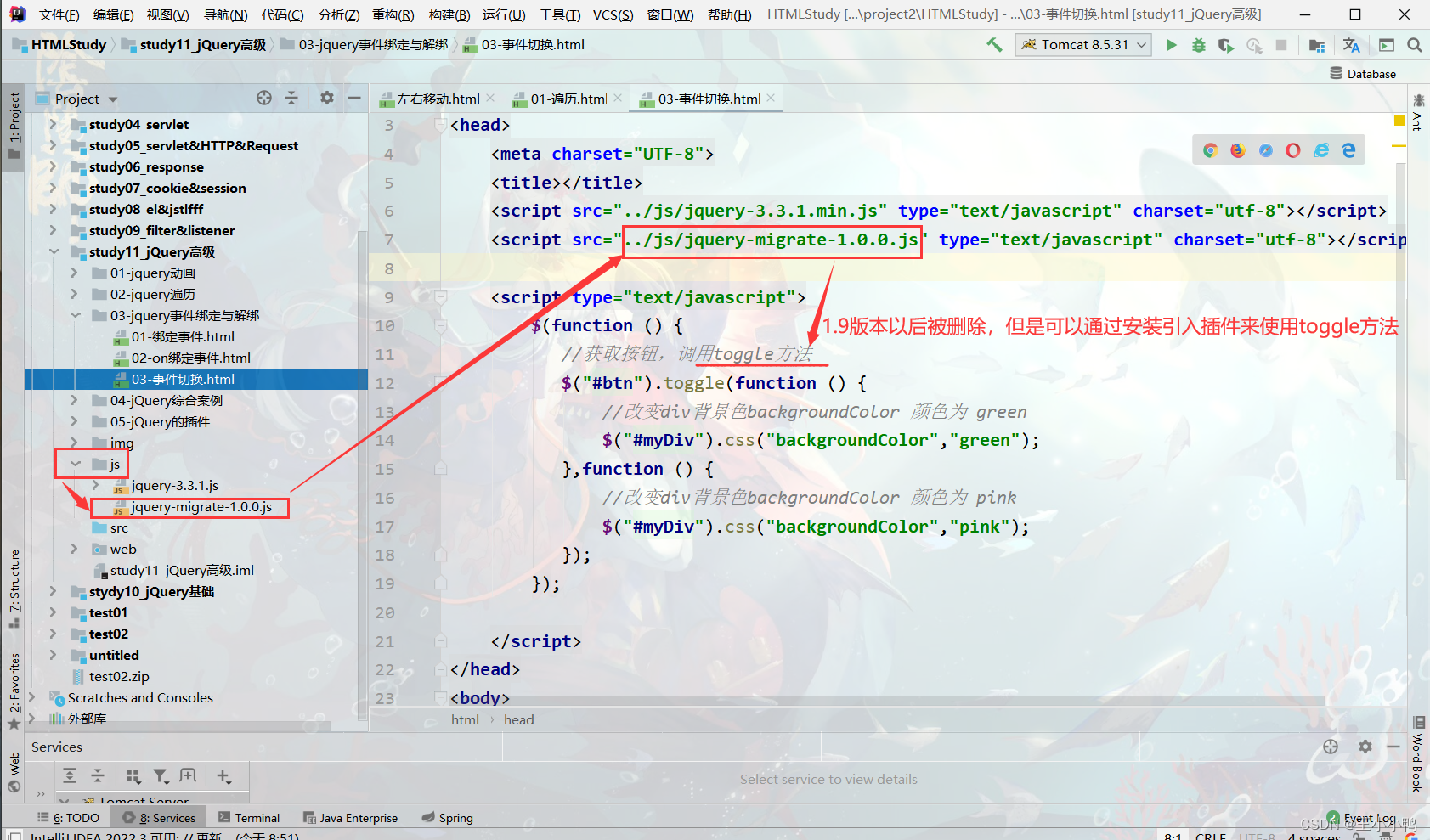Fold the script block at line 9
Screen dimensions: 1430x840
point(441,297)
